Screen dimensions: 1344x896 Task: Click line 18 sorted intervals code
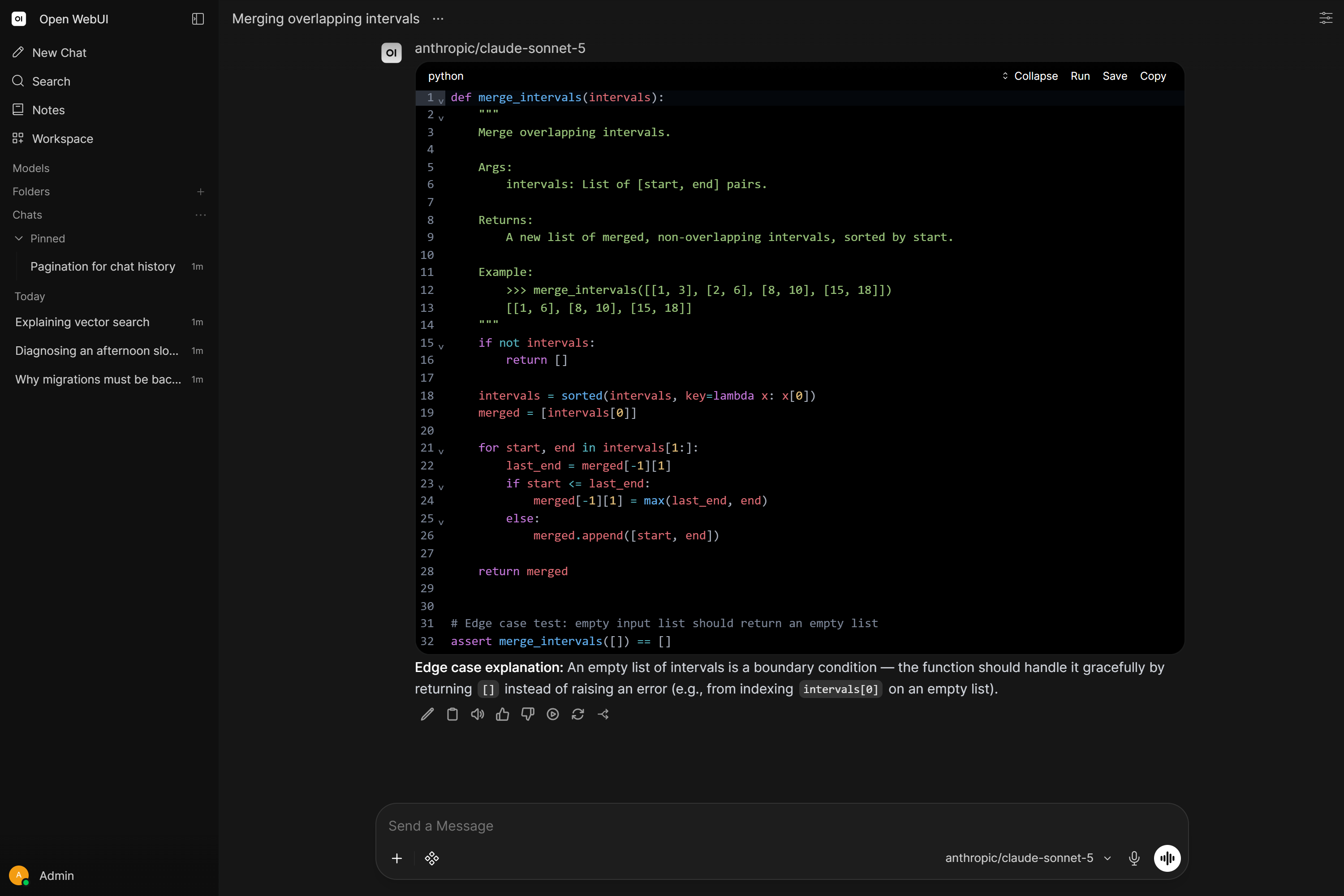pyautogui.click(x=647, y=396)
